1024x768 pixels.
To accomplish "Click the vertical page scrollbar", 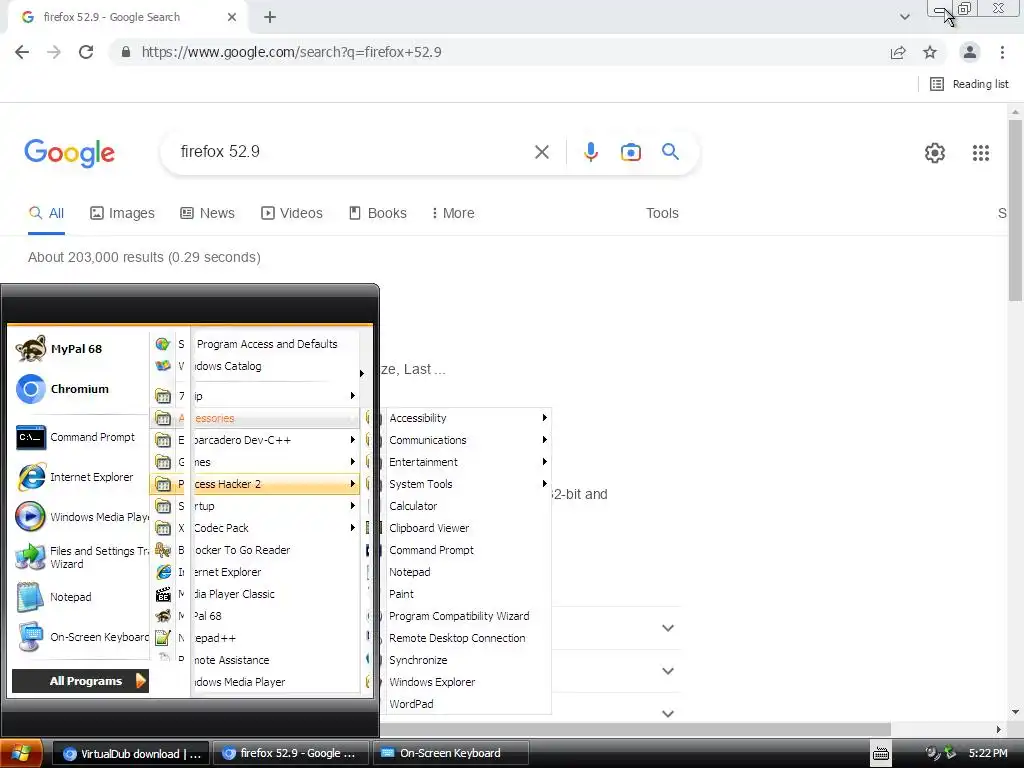I will click(x=1015, y=209).
